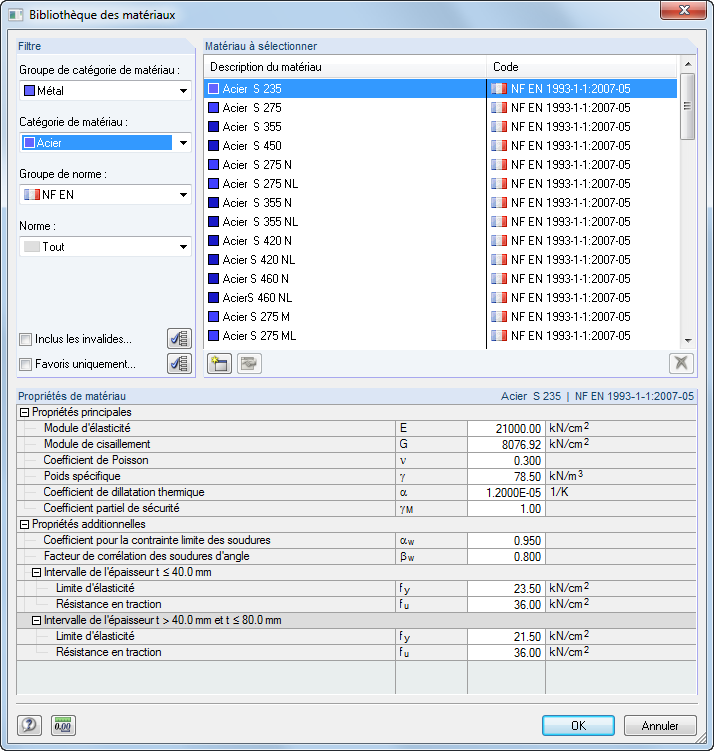The width and height of the screenshot is (714, 751).
Task: Open the Groupe de norme NF EN dropdown
Action: pyautogui.click(x=105, y=195)
